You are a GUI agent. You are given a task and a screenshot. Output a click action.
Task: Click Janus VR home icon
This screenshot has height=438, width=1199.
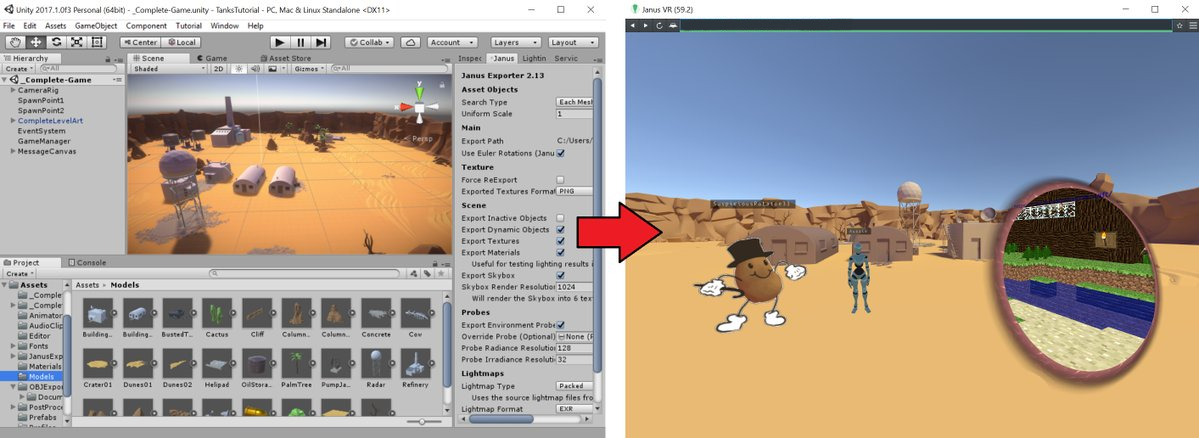pos(672,25)
